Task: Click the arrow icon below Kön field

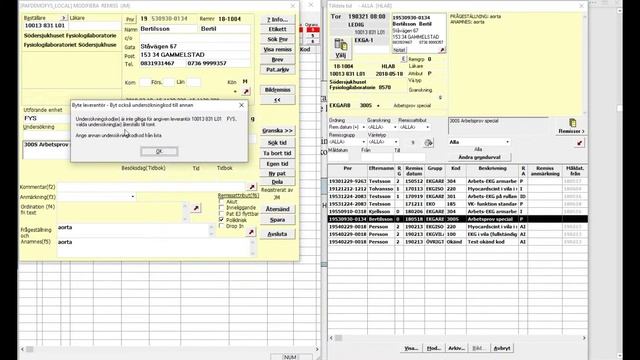Action: tap(246, 92)
